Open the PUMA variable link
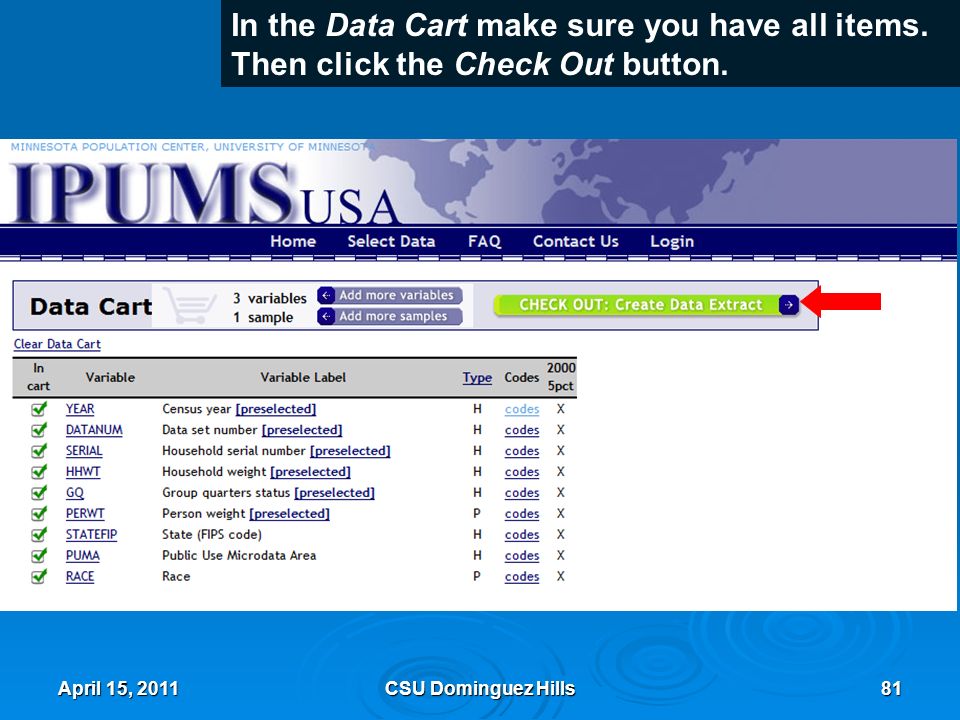Viewport: 960px width, 720px height. coord(83,555)
